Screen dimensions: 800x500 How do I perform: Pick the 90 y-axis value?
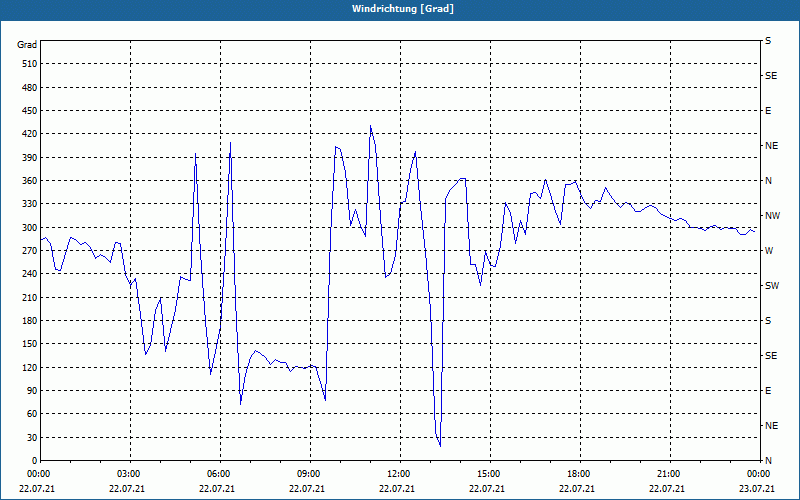click(32, 391)
